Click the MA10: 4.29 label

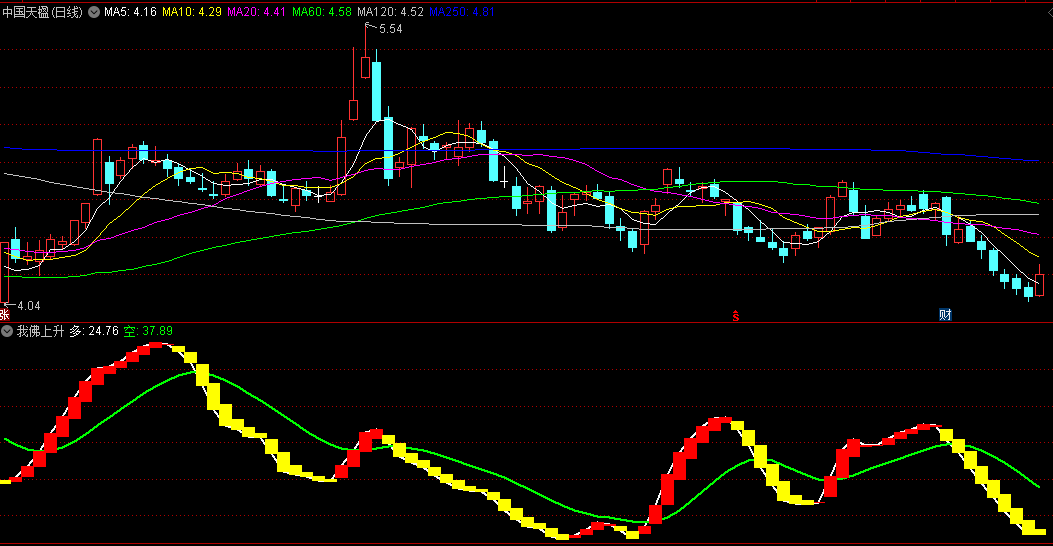click(x=192, y=12)
